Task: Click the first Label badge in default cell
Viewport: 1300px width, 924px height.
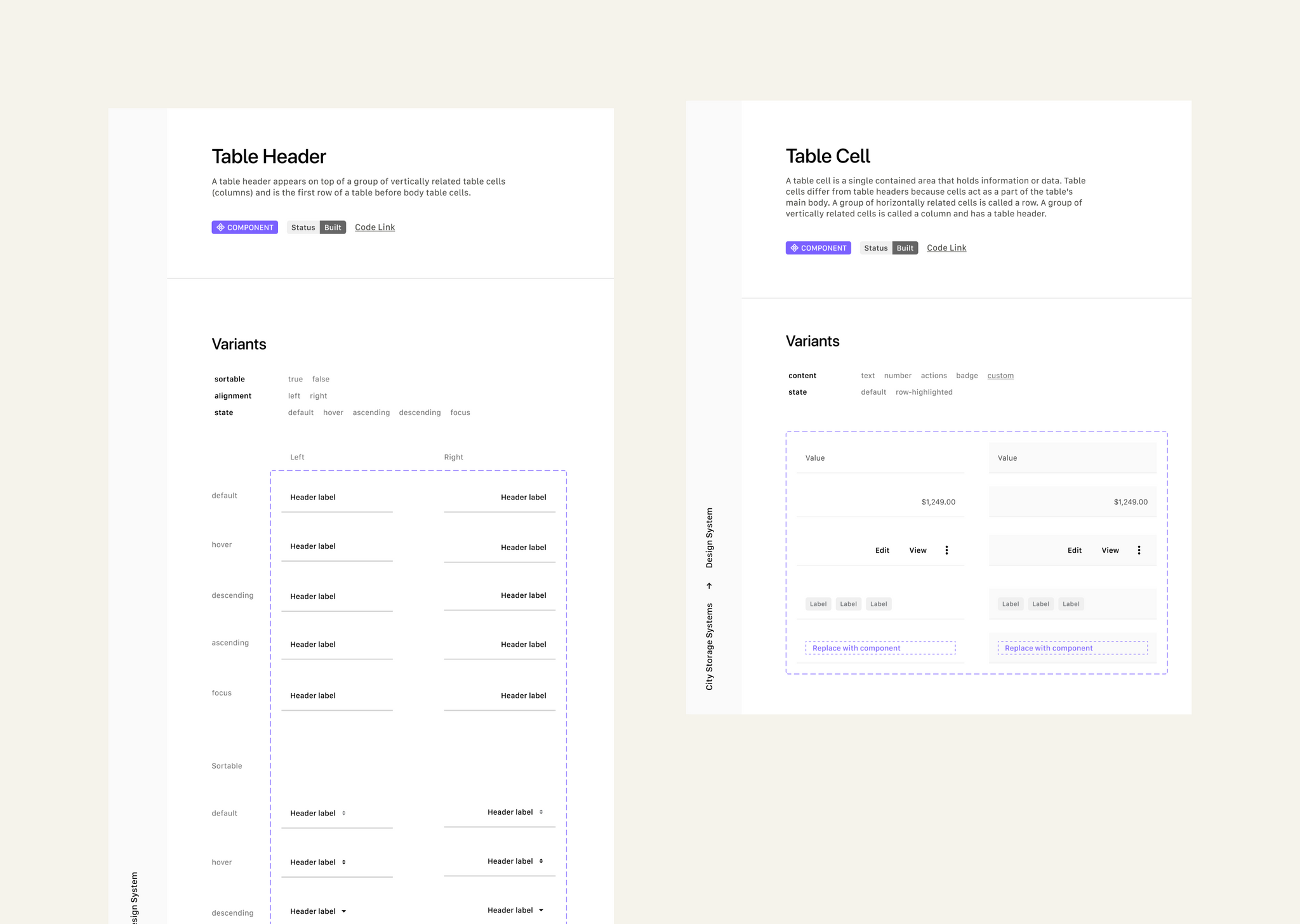Action: [x=818, y=604]
